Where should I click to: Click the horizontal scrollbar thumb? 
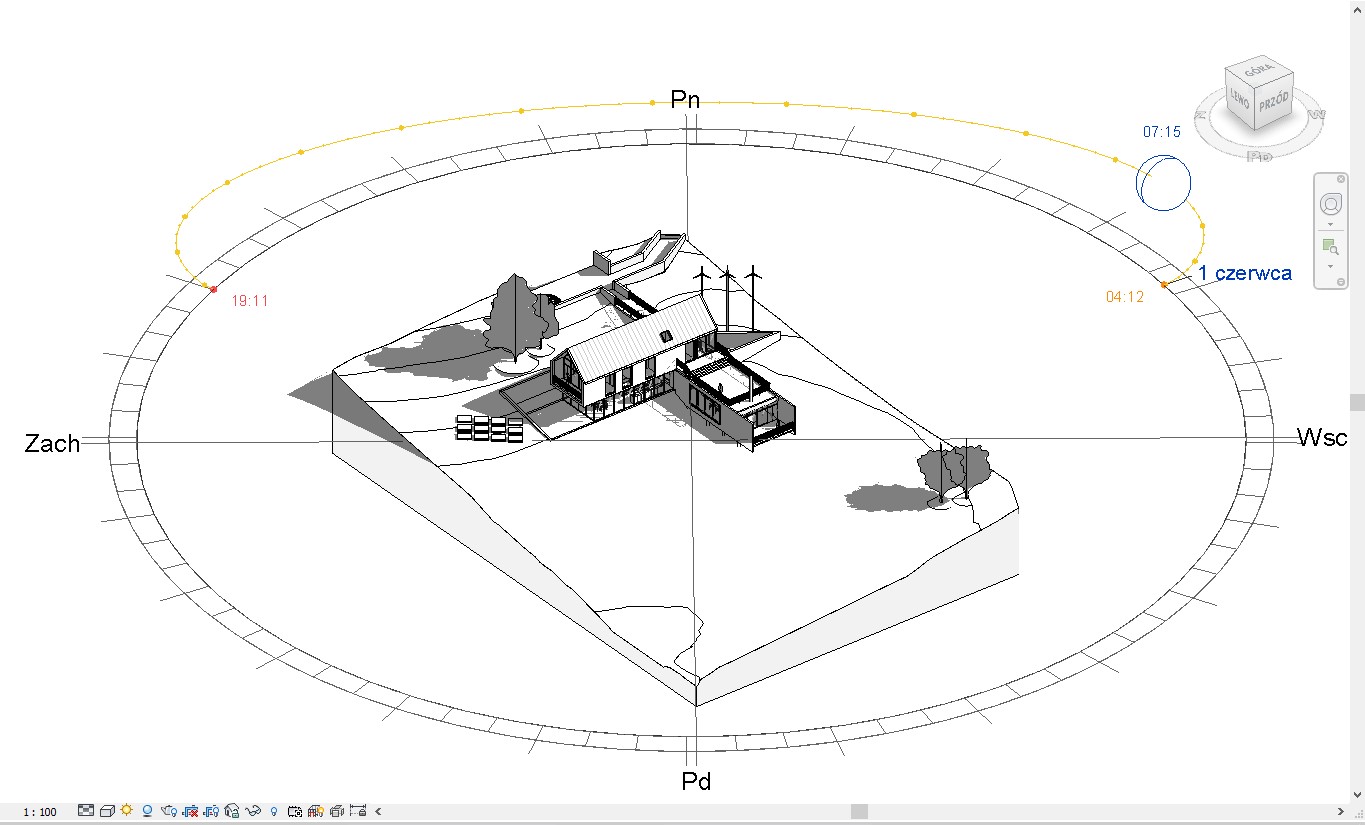[x=859, y=811]
